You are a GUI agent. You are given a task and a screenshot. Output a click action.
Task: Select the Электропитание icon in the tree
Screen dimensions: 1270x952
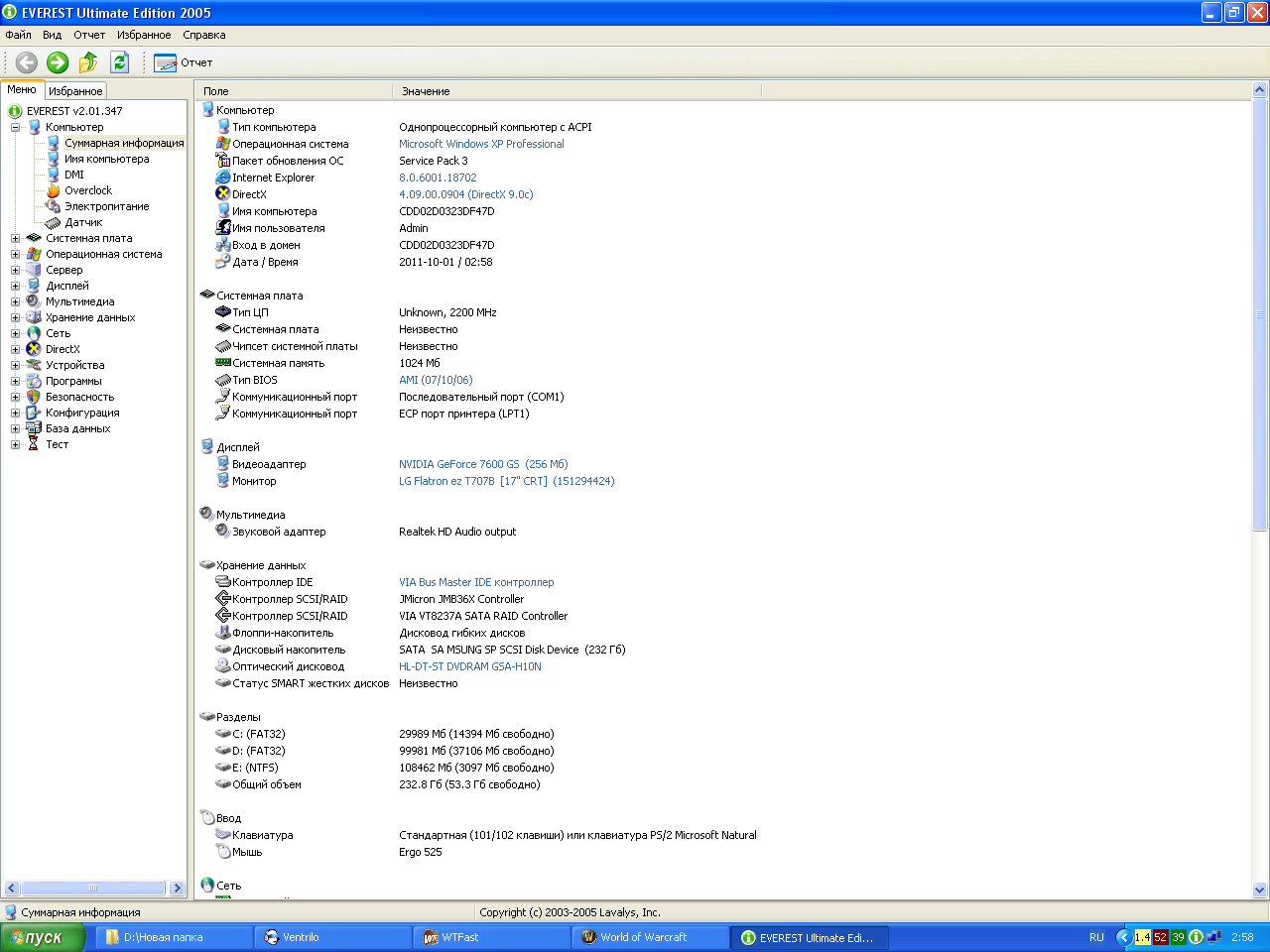click(x=54, y=206)
